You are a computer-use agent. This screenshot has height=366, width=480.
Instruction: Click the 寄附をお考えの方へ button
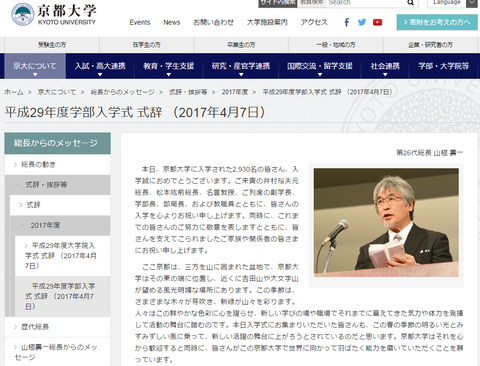[x=437, y=22]
